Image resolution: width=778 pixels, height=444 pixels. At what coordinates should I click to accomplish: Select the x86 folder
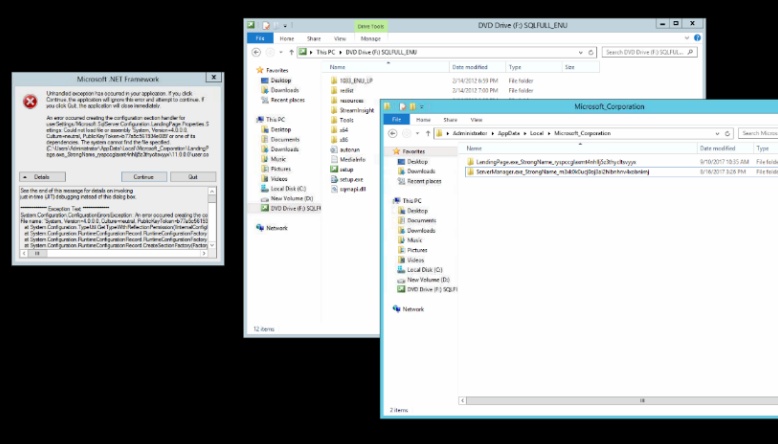pyautogui.click(x=340, y=140)
